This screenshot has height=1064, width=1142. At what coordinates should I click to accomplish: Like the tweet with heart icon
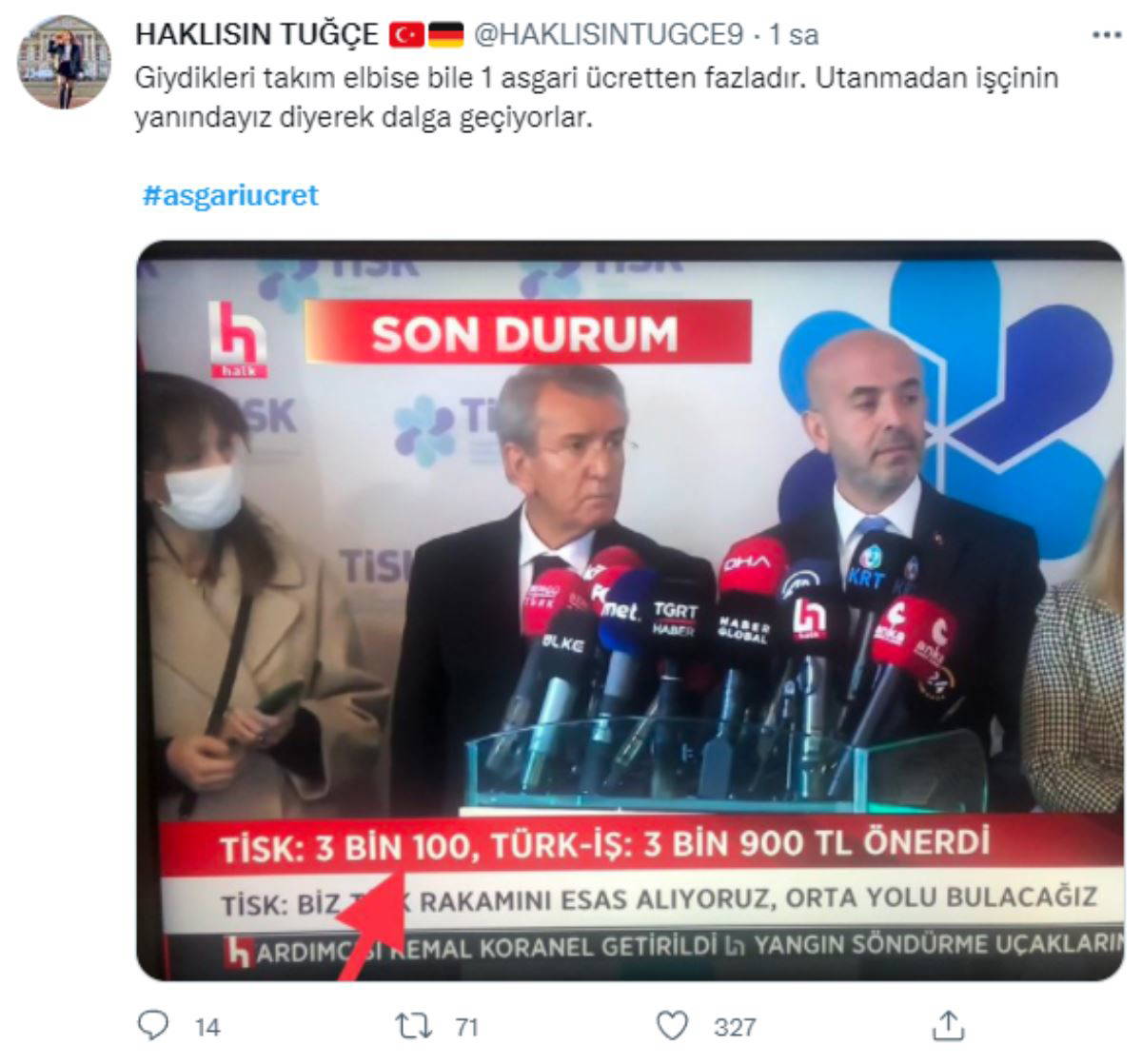[673, 1025]
